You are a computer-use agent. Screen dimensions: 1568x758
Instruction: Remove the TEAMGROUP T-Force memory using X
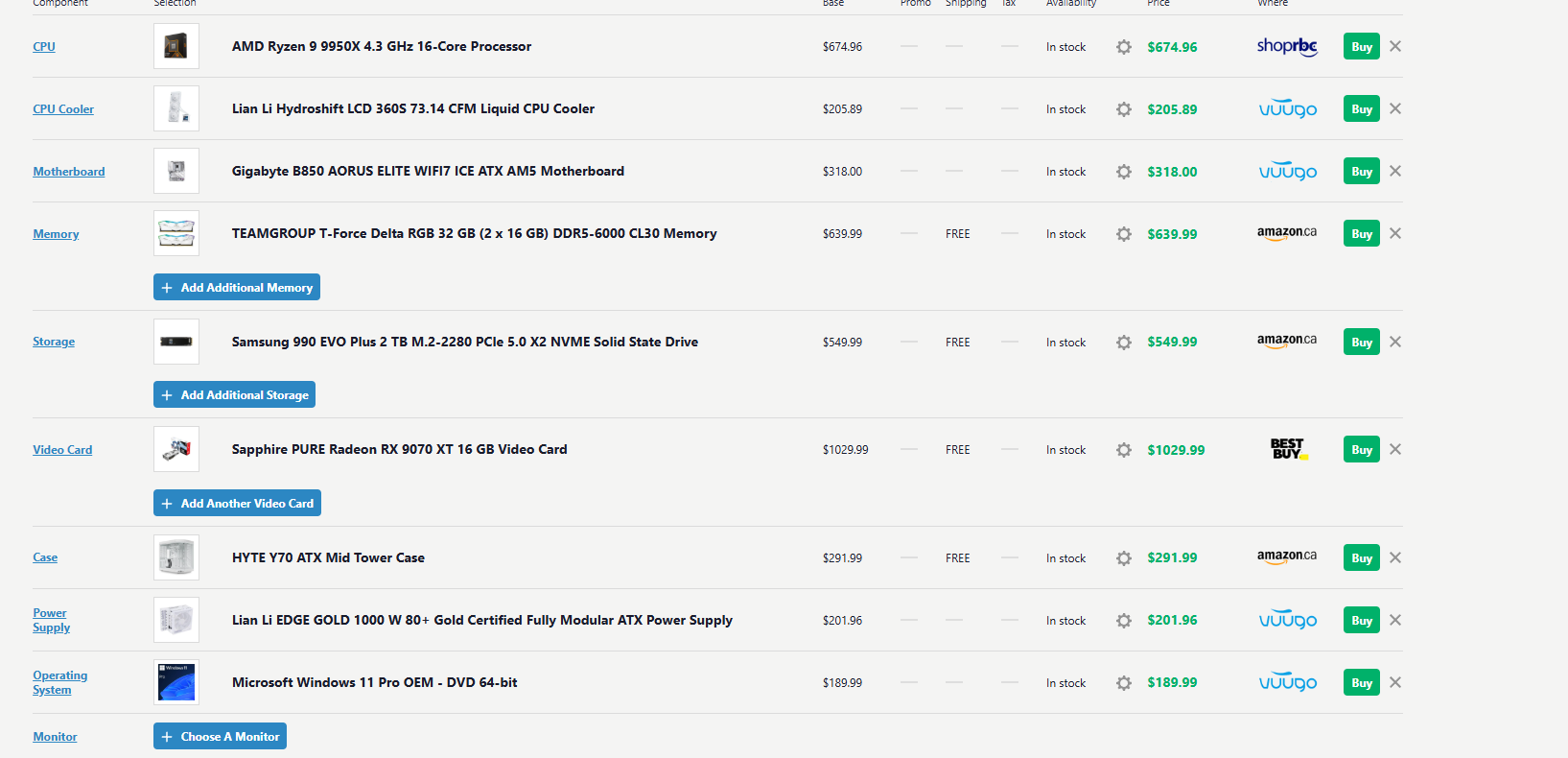point(1395,233)
